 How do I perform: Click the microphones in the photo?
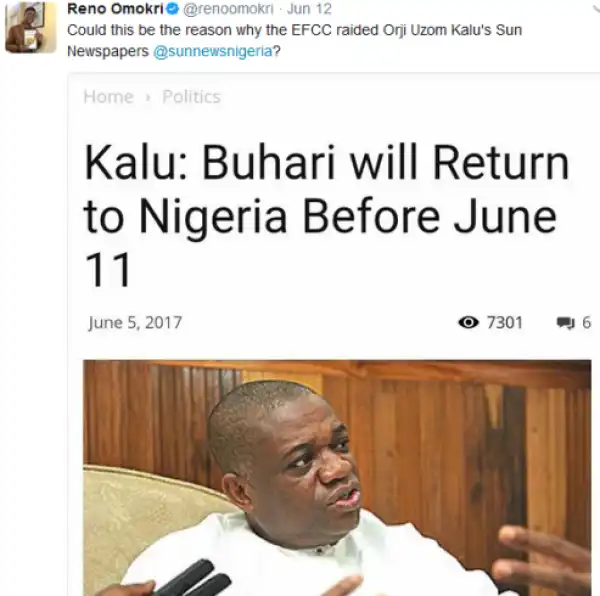click(193, 578)
